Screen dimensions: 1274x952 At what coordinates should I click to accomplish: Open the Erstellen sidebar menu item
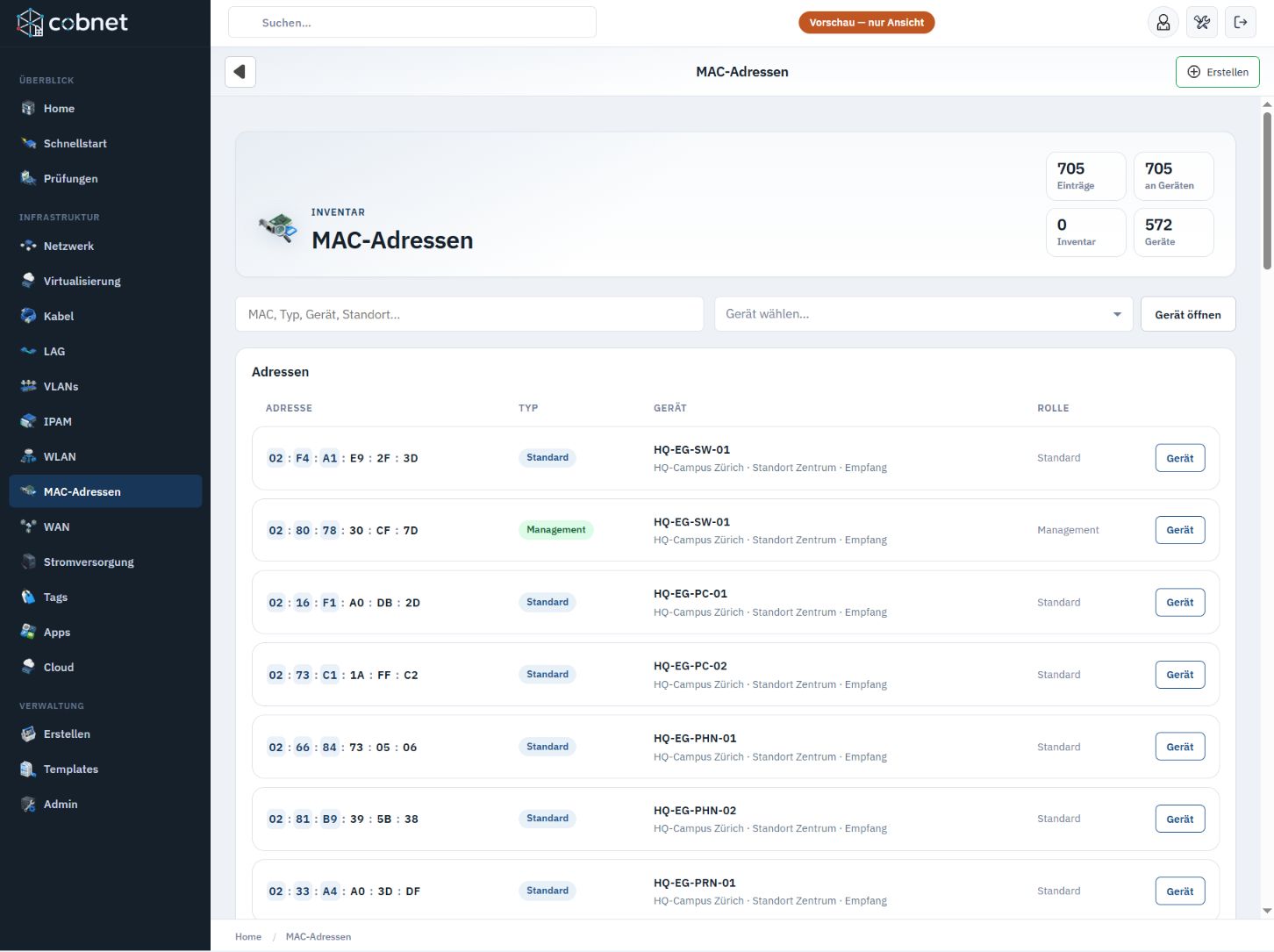pyautogui.click(x=105, y=734)
